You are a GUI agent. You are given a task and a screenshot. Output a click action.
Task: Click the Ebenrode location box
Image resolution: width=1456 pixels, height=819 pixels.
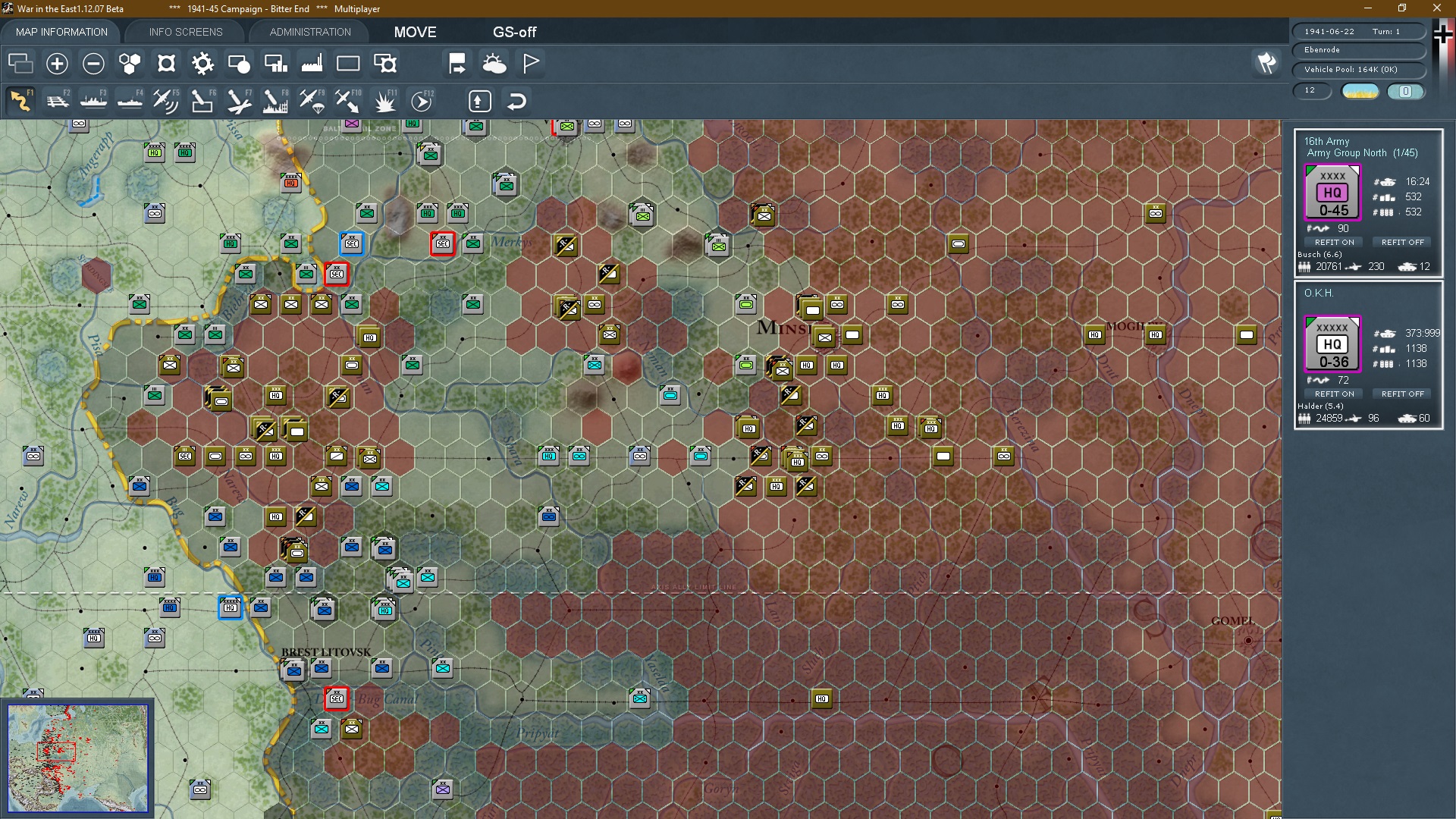coord(1358,50)
